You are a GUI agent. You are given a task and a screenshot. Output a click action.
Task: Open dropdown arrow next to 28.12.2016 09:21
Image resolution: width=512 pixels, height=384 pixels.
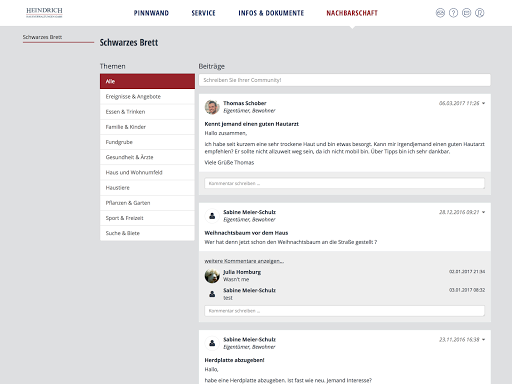(484, 212)
